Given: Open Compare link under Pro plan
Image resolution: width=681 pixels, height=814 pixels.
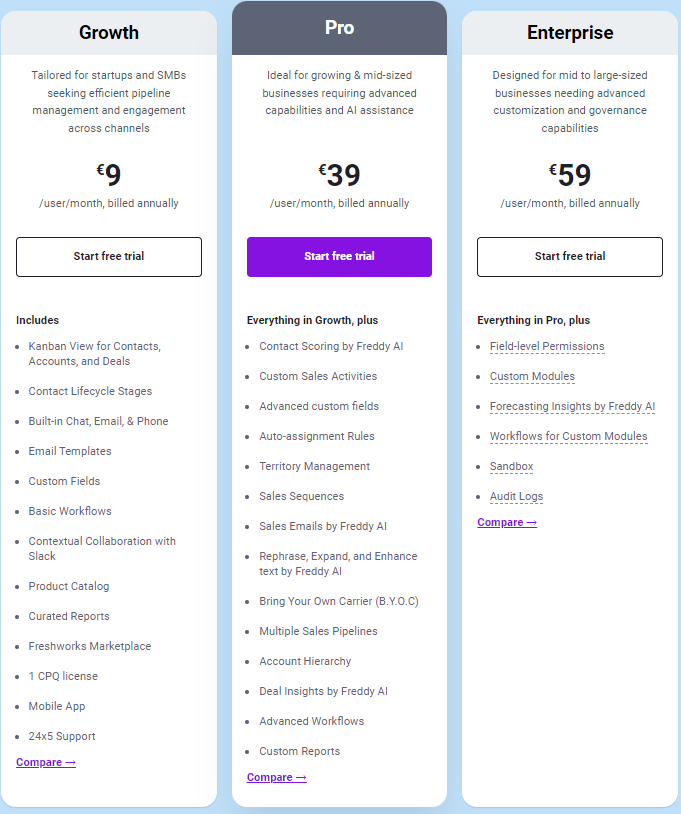Looking at the screenshot, I should click(x=277, y=778).
